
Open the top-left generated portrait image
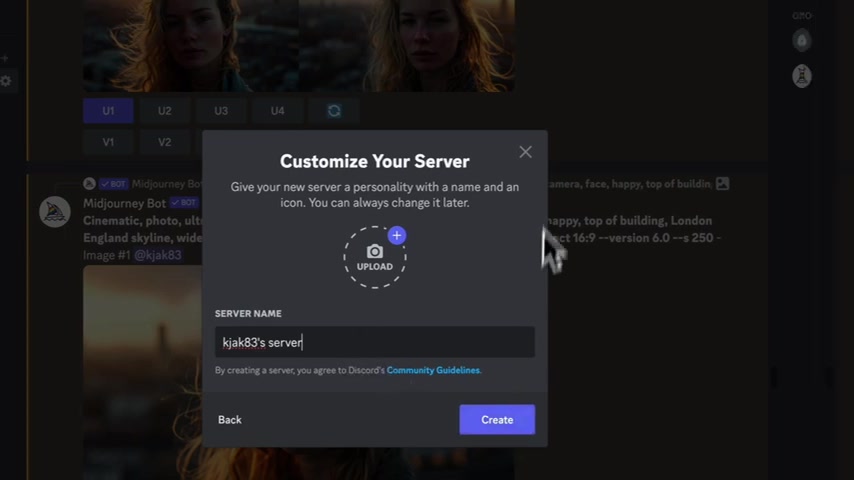click(191, 46)
